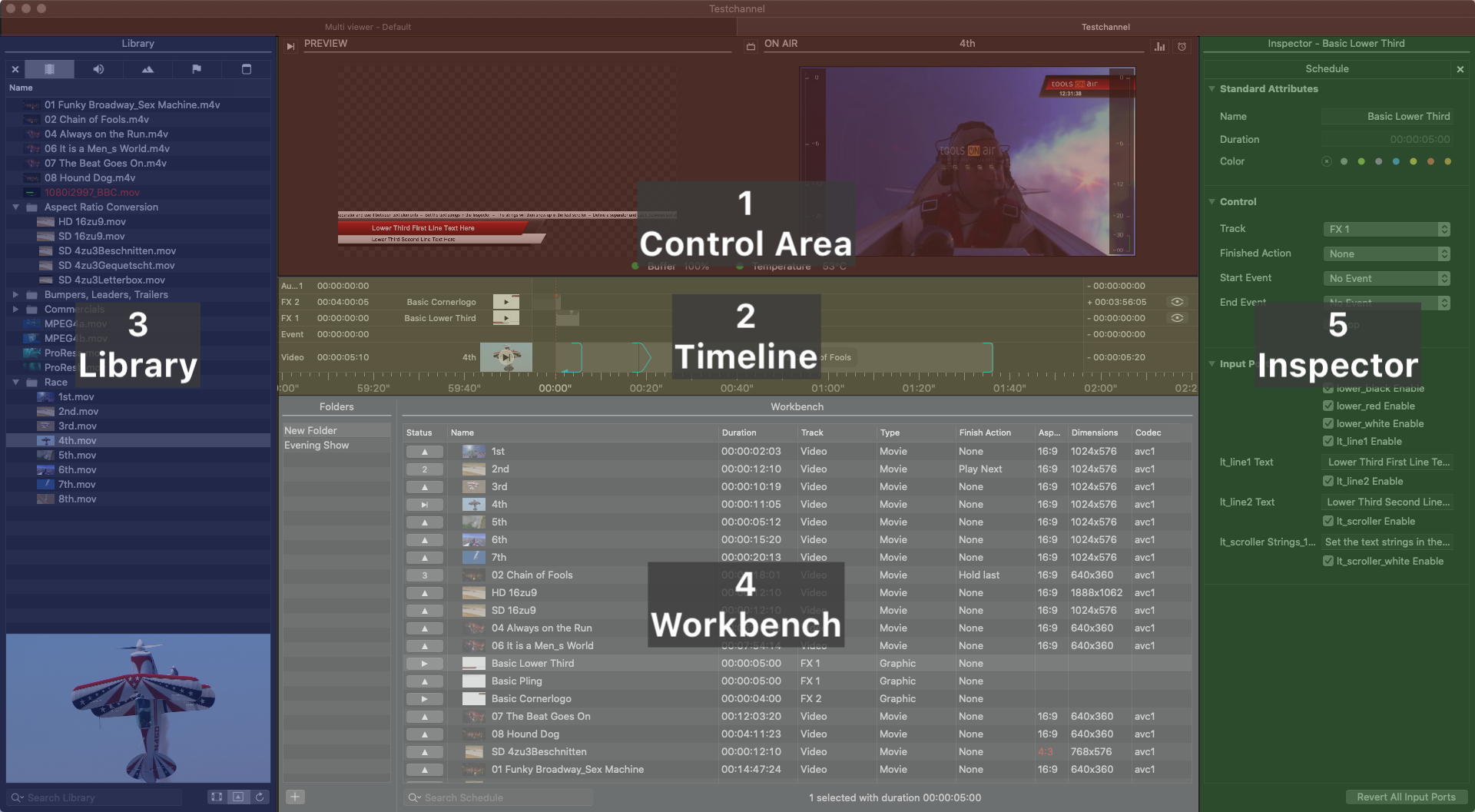Collapse the Control section in Inspector

pyautogui.click(x=1212, y=202)
